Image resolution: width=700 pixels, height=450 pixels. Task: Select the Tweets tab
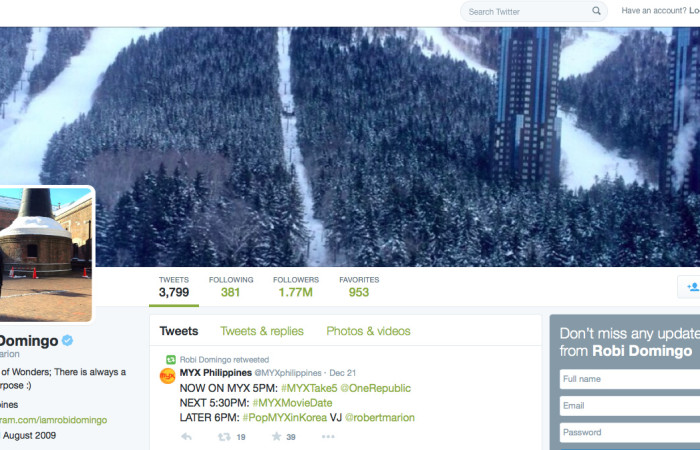(x=179, y=331)
